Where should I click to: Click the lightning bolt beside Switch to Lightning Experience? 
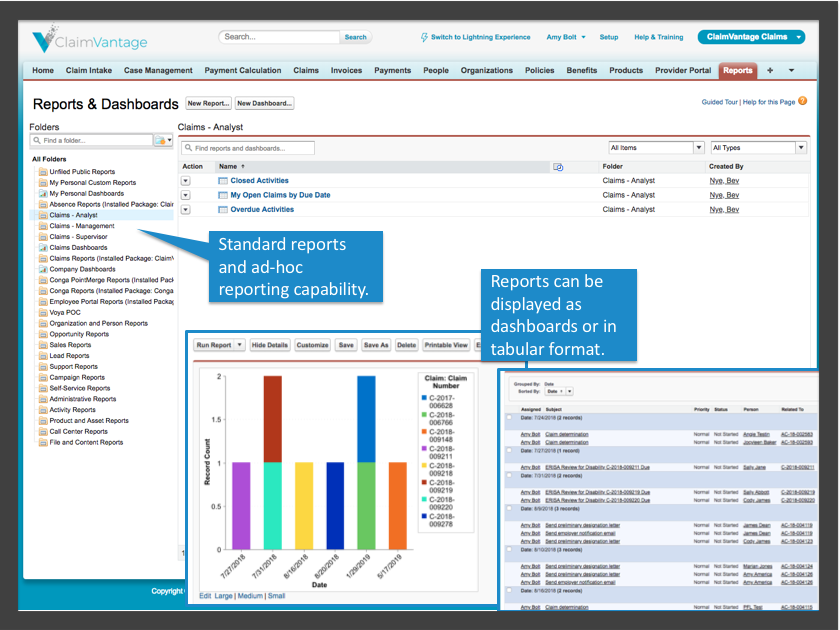[x=425, y=38]
